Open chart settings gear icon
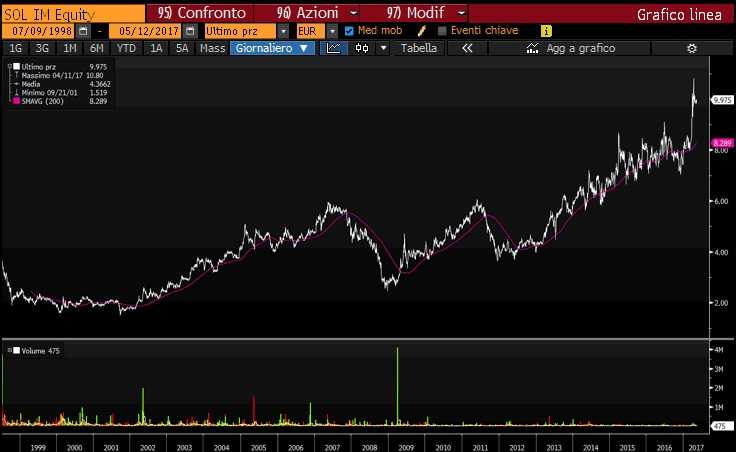This screenshot has height=452, width=736. [690, 48]
